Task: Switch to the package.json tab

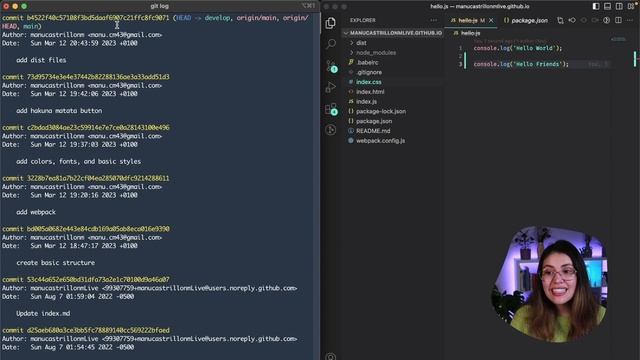Action: (x=525, y=20)
